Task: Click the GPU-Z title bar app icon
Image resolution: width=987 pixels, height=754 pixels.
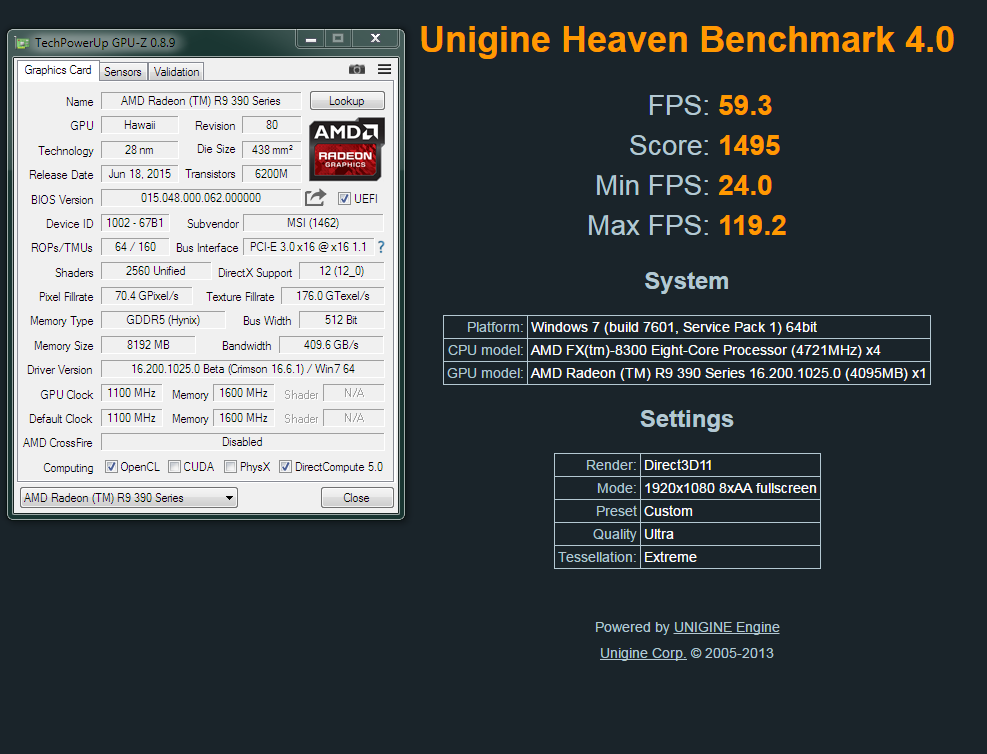Action: [x=23, y=43]
